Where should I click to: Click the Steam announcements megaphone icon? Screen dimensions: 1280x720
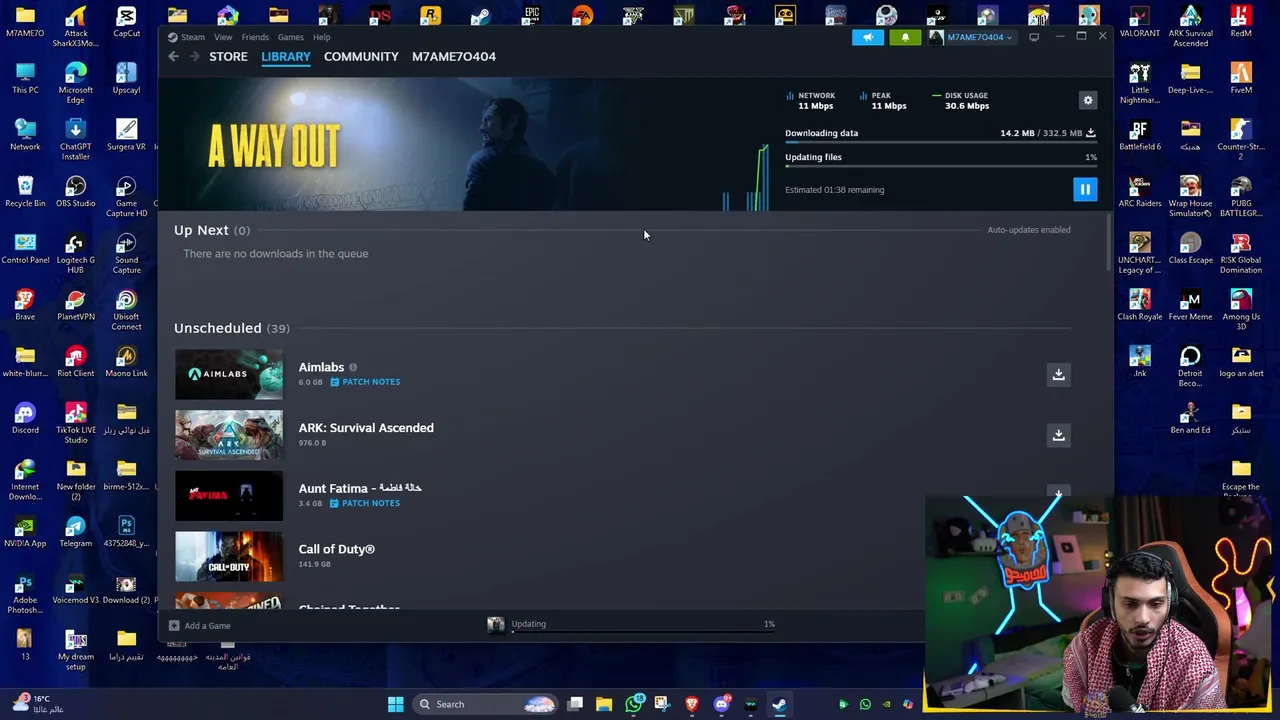pyautogui.click(x=868, y=37)
